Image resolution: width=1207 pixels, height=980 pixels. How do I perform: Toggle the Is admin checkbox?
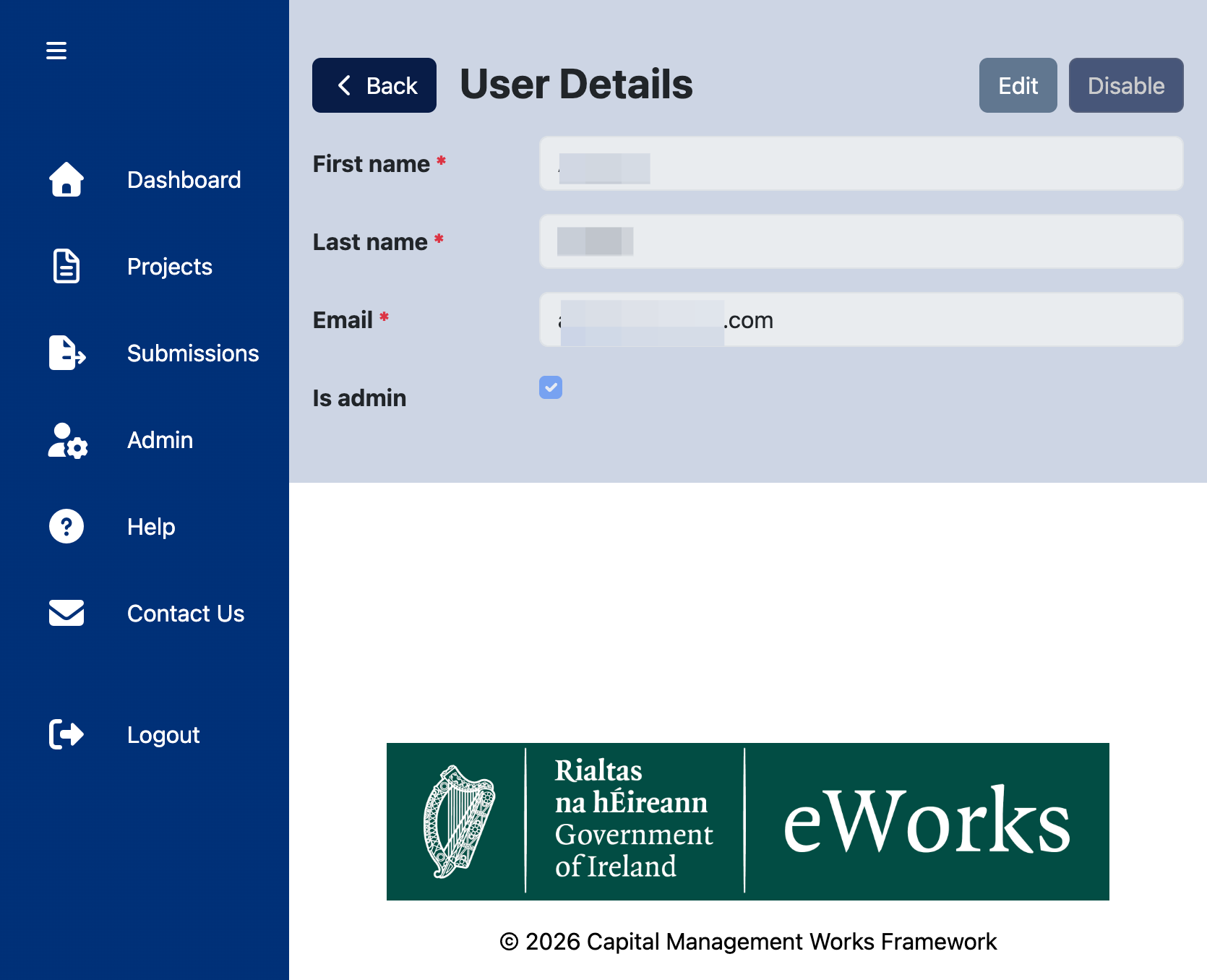pyautogui.click(x=551, y=387)
